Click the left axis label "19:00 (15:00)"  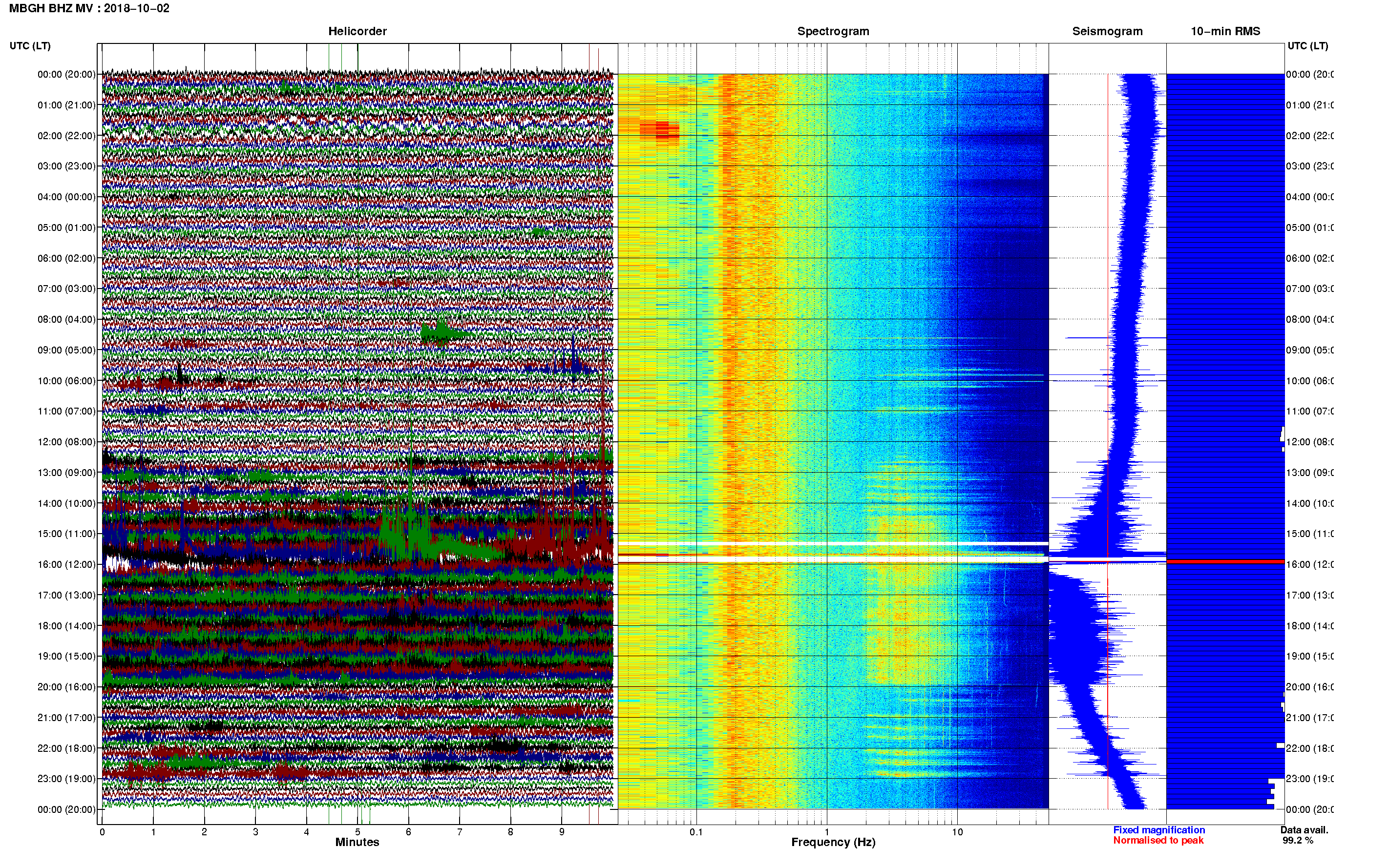coord(66,656)
